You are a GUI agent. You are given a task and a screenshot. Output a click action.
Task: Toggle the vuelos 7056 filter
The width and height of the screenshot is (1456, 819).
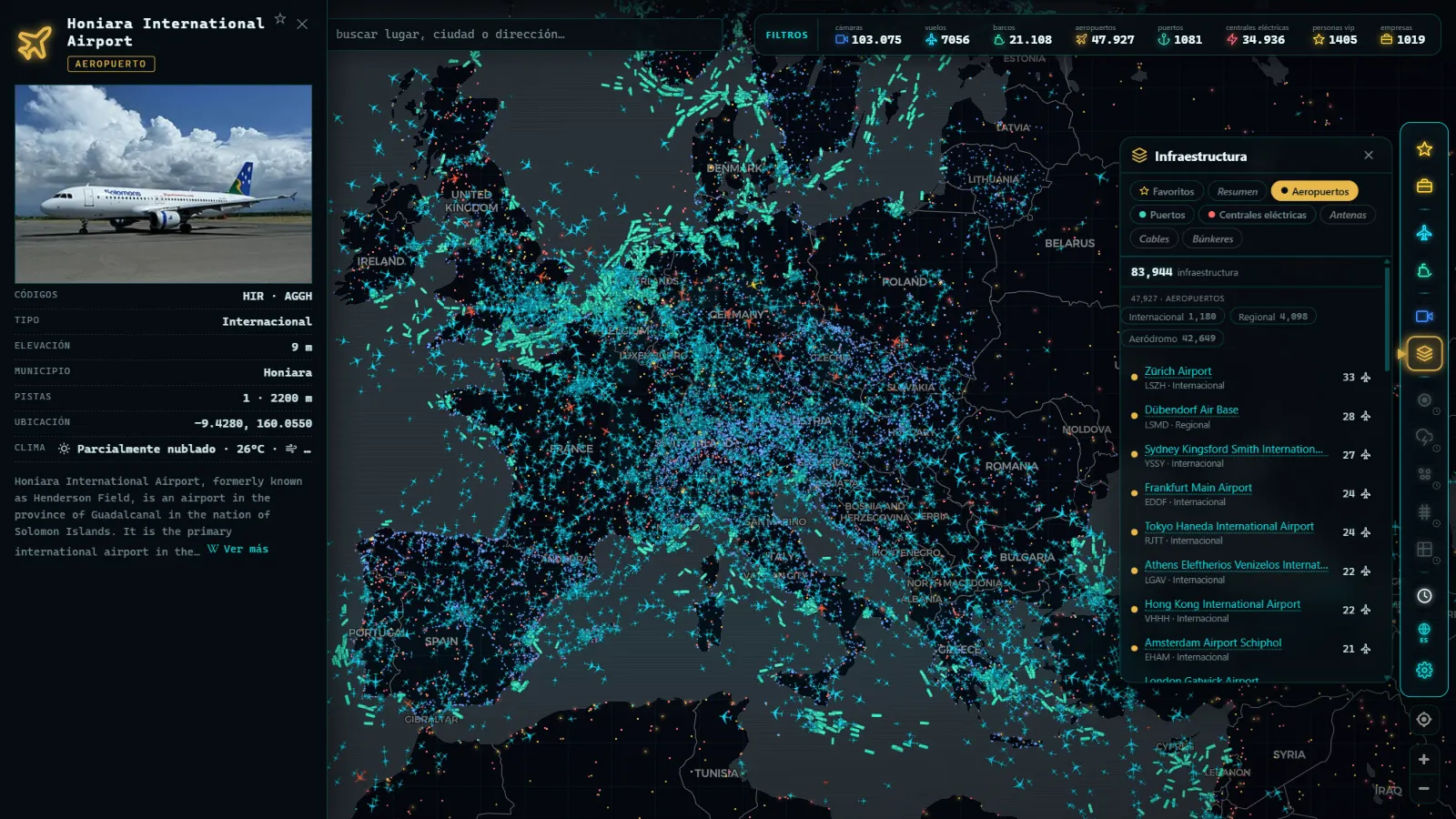coord(947,35)
